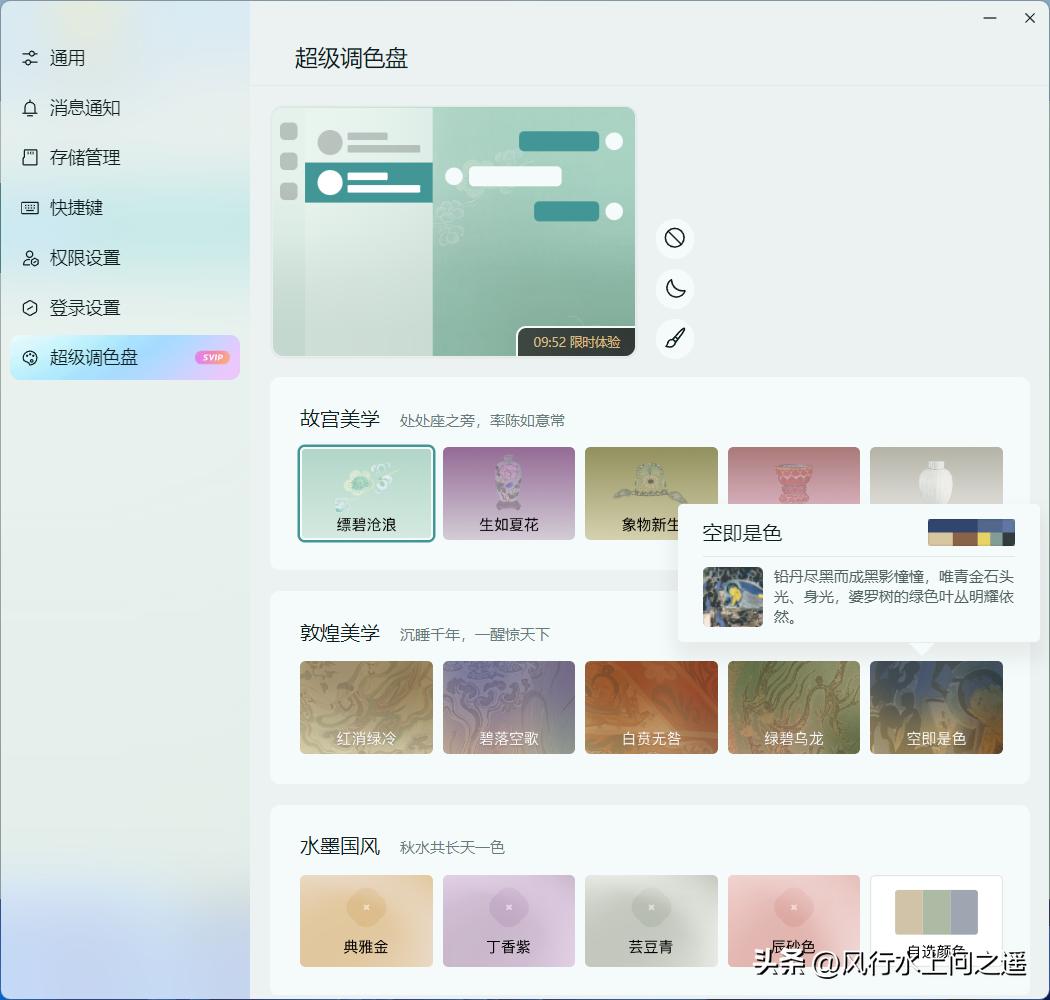The width and height of the screenshot is (1050, 1000).
Task: Click the 09:52 限时体验 trial button
Action: [577, 341]
